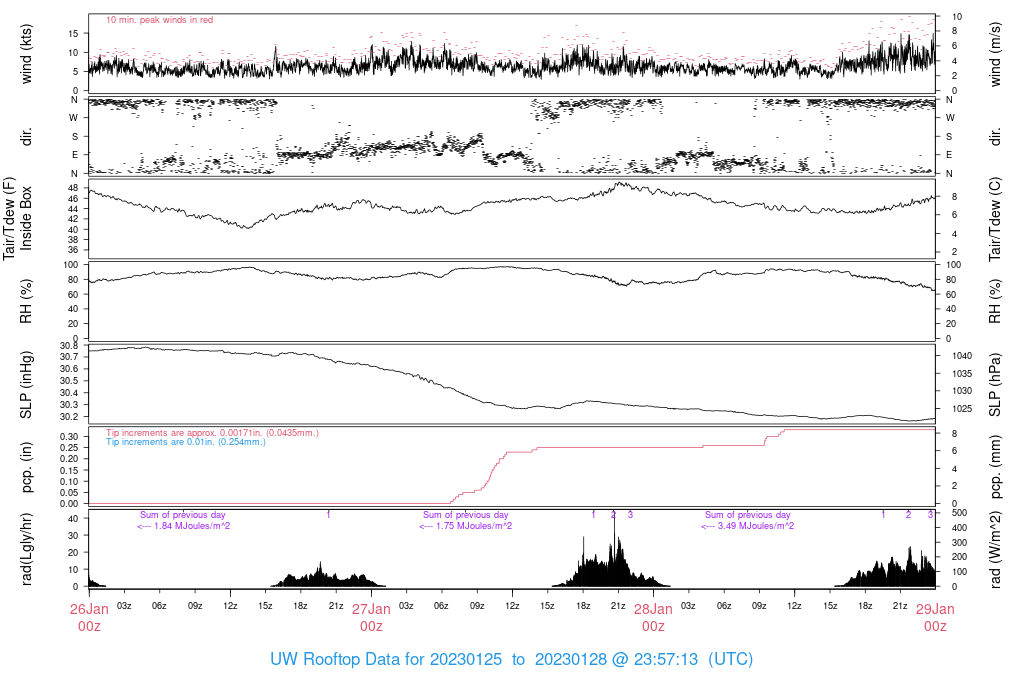
Task: Click the blue tip increments 0.01in. note
Action: pos(186,442)
